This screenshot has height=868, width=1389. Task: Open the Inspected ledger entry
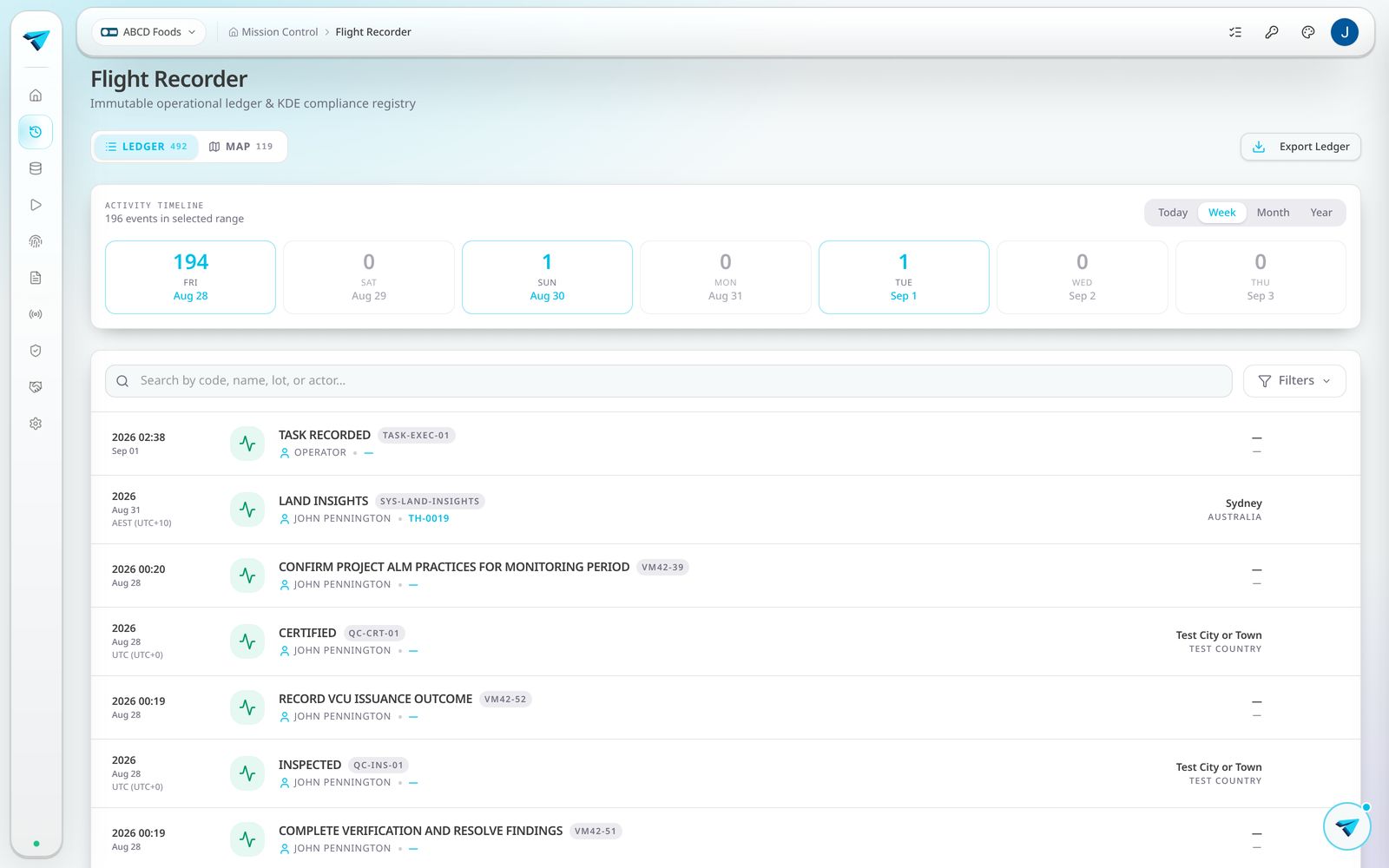tap(726, 773)
